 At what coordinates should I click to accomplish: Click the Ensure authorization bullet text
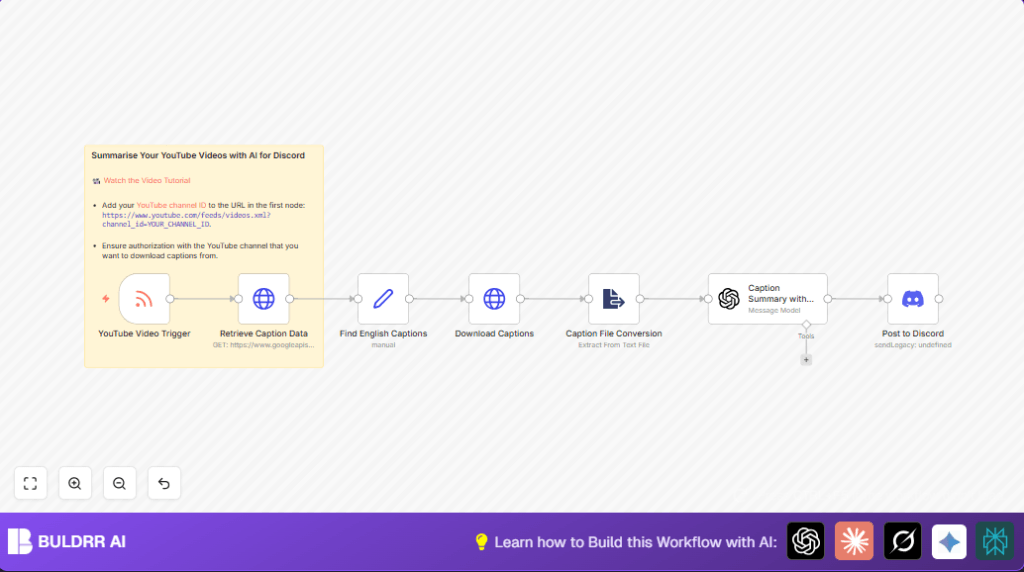[x=200, y=251]
